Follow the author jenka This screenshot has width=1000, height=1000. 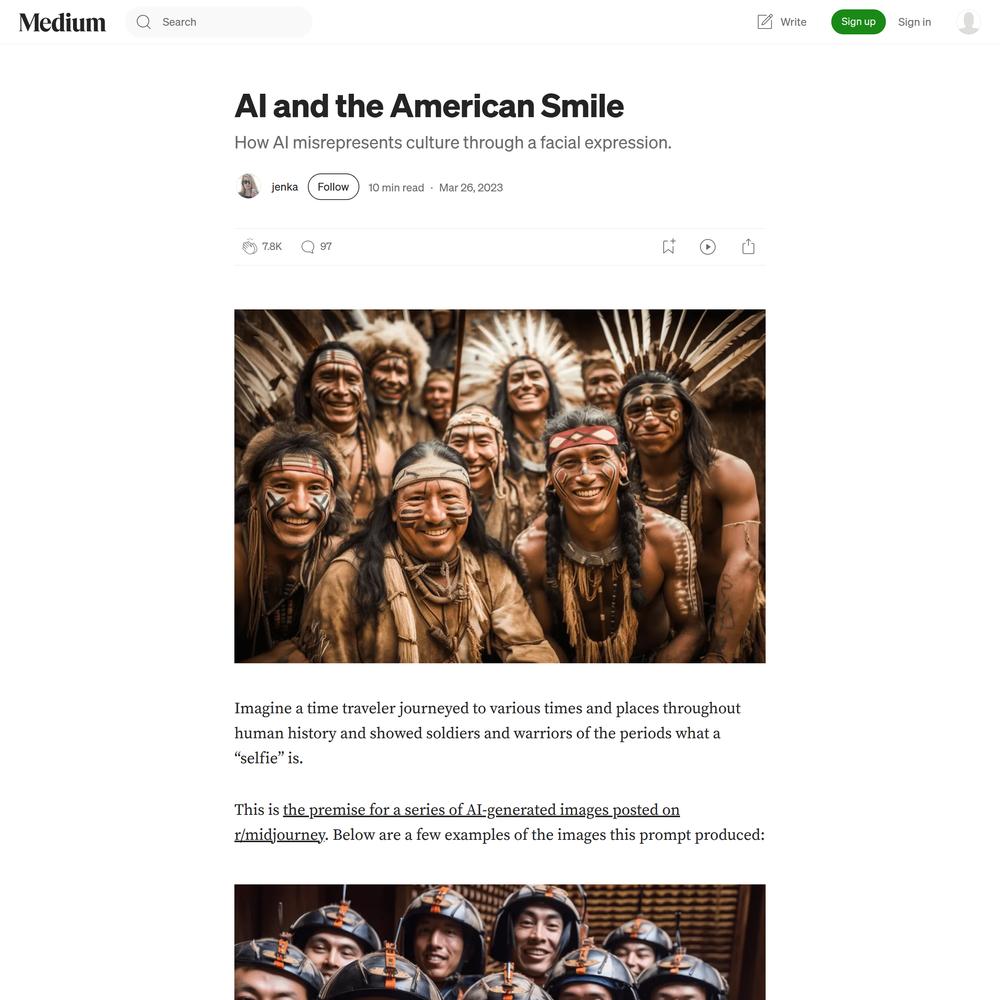[333, 187]
